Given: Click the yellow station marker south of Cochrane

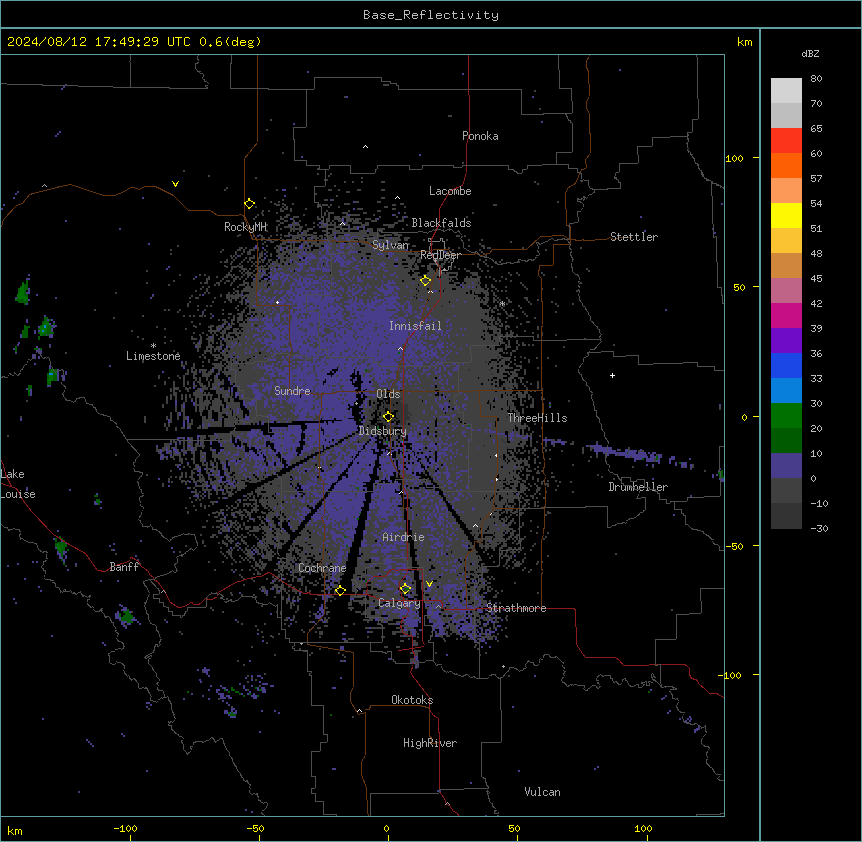Looking at the screenshot, I should click(340, 590).
